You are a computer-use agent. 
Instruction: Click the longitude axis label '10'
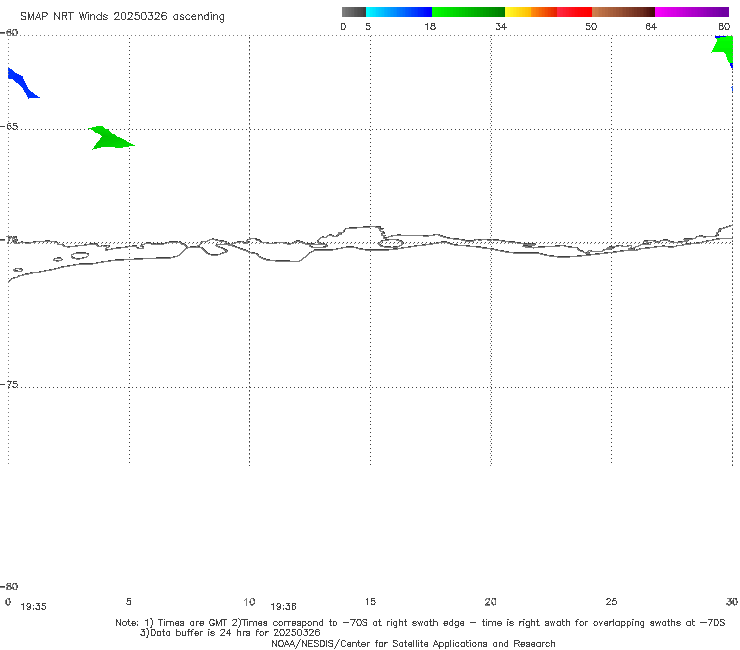pos(249,602)
